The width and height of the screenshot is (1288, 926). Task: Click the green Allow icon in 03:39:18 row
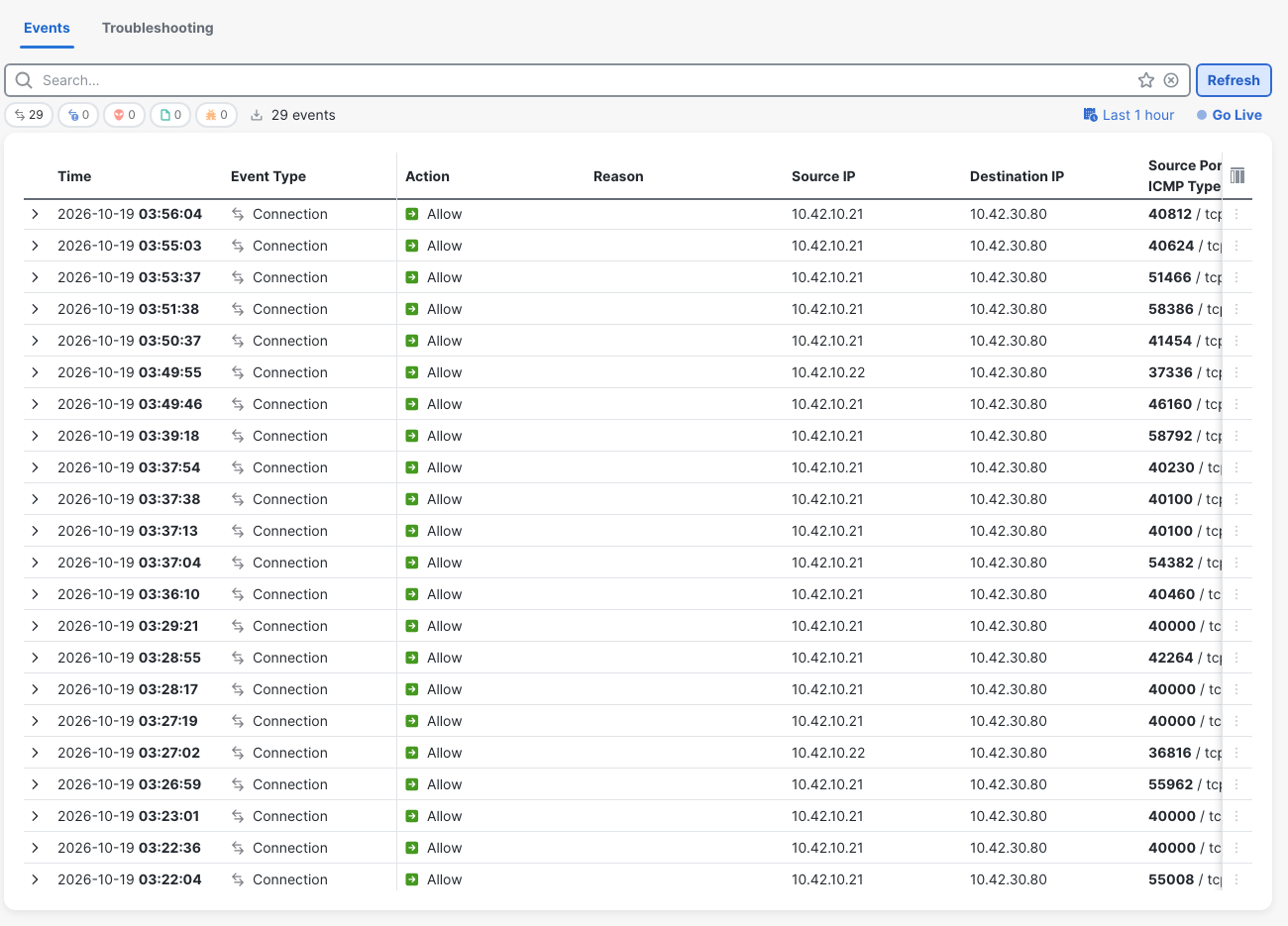pyautogui.click(x=412, y=436)
